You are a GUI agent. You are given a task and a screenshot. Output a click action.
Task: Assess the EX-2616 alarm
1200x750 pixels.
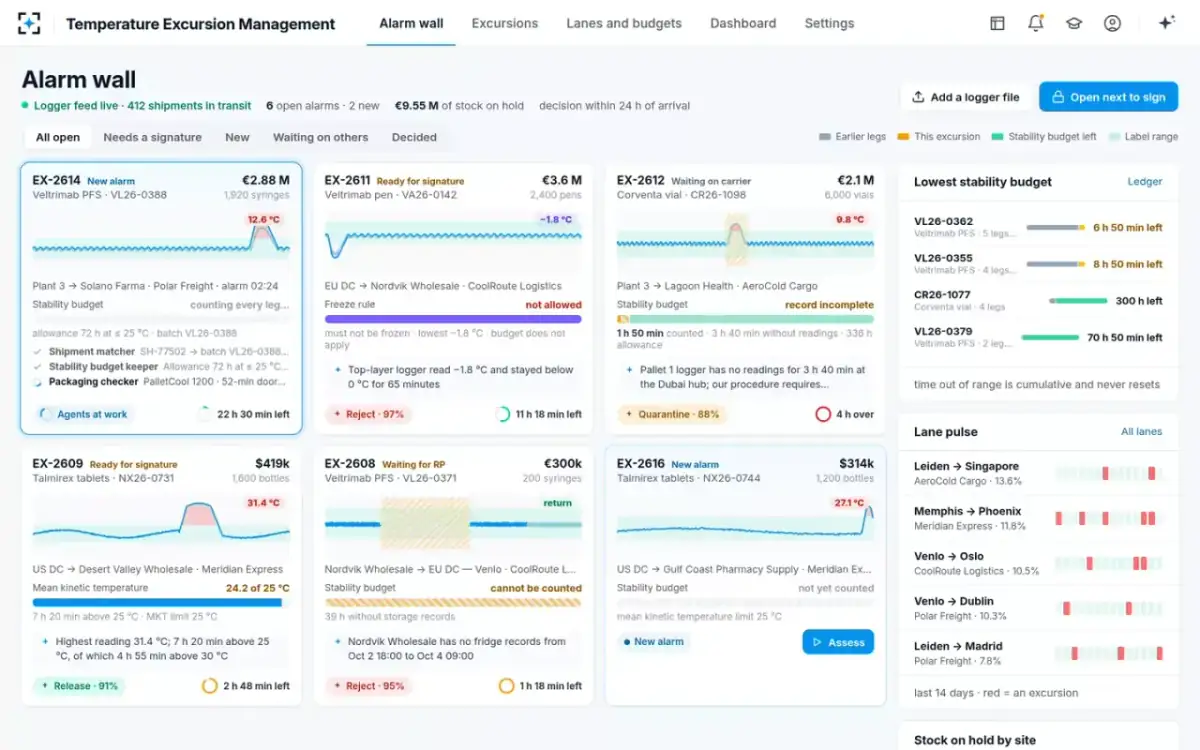[x=838, y=642]
